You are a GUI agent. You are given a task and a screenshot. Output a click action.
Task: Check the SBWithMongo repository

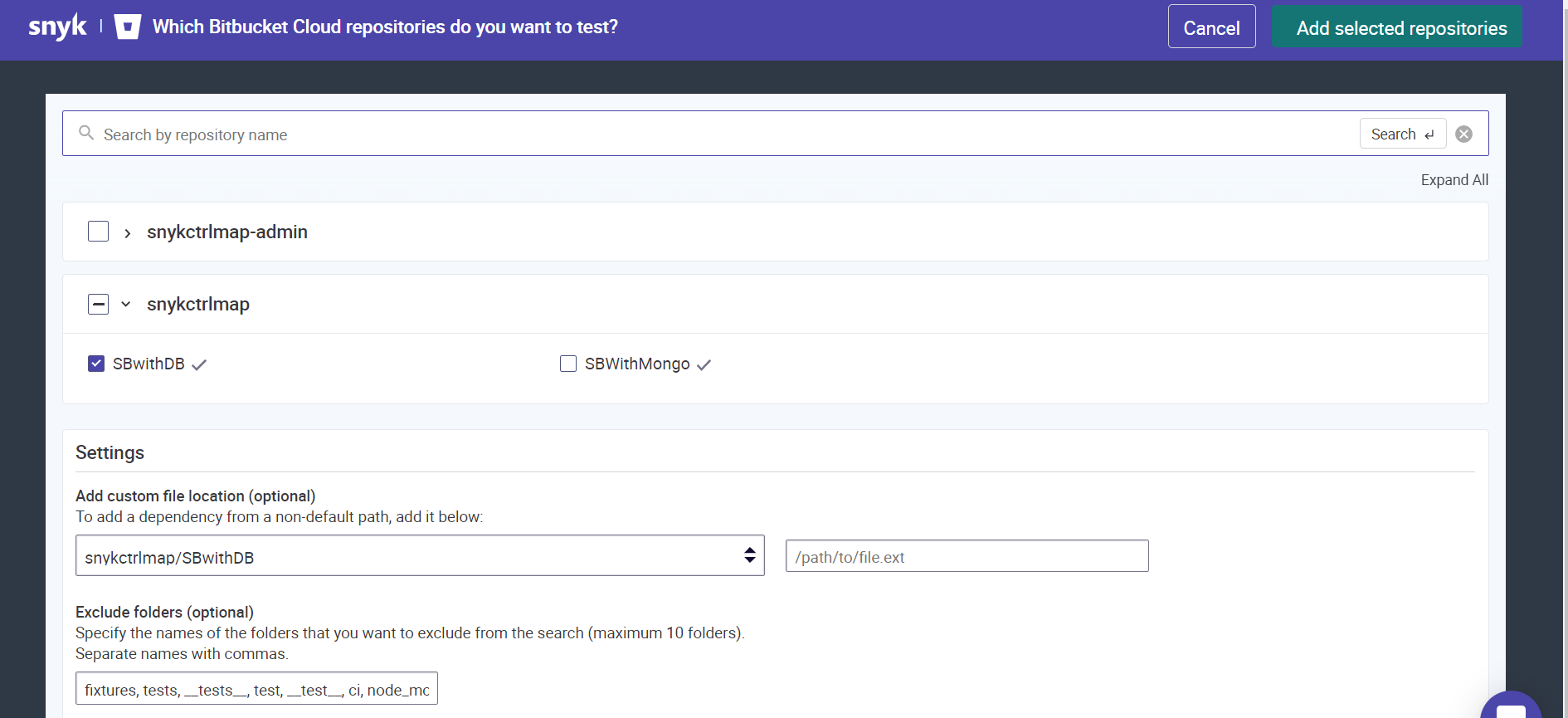[x=568, y=364]
